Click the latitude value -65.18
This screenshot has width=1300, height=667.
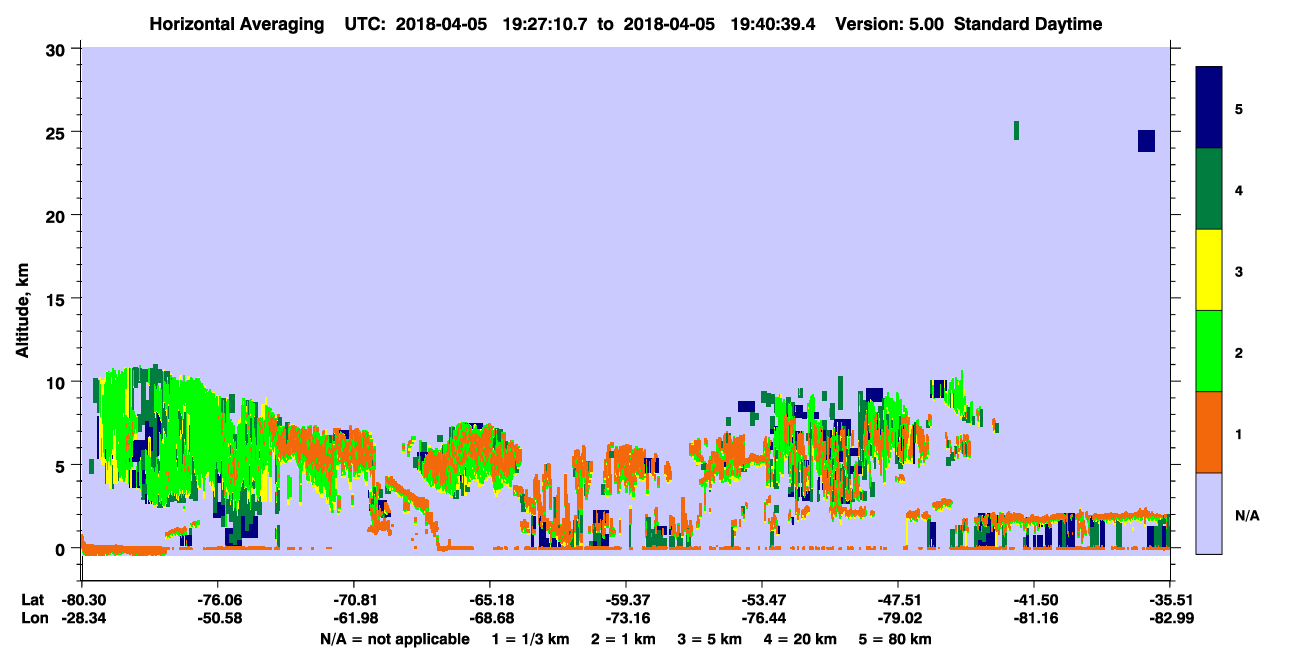(489, 601)
